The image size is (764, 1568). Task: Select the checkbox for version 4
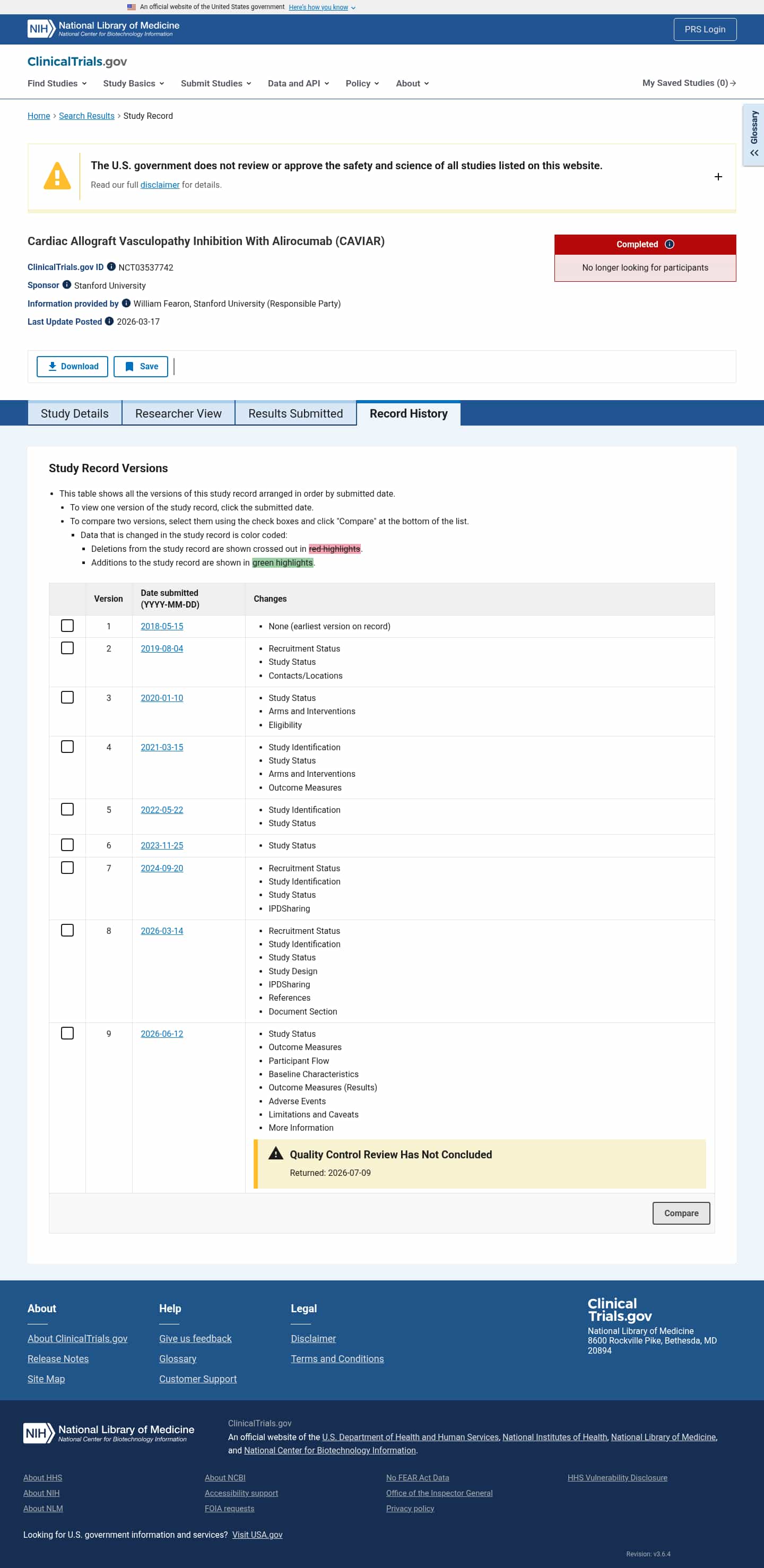click(x=67, y=747)
